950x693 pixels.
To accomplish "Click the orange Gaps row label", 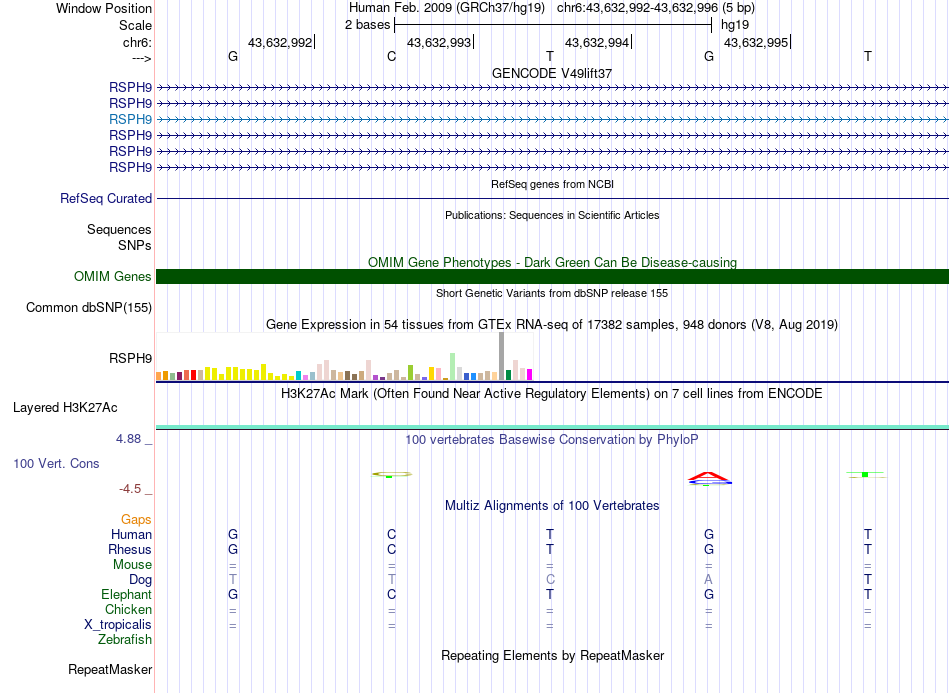I will point(136,520).
